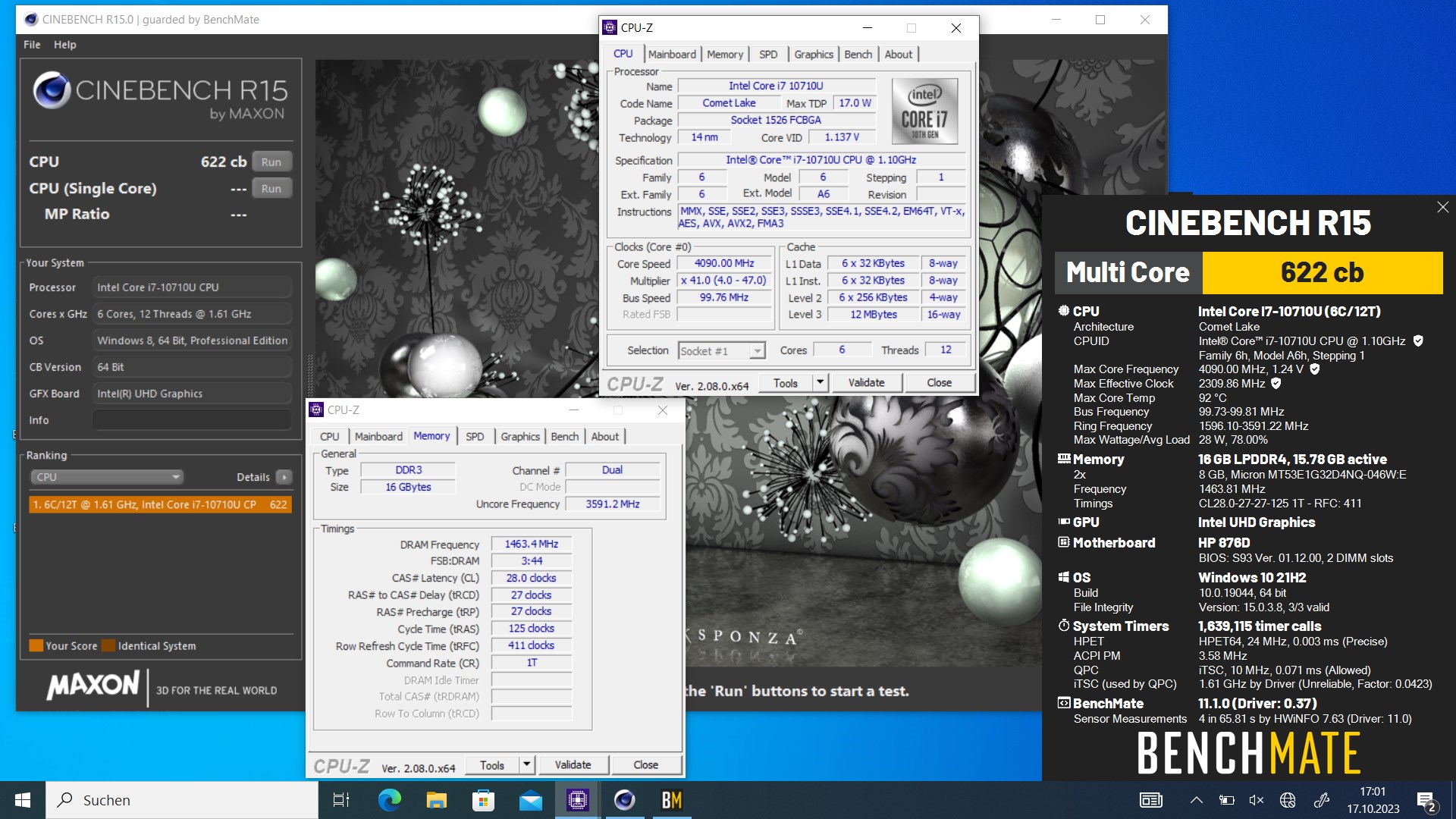Image resolution: width=1456 pixels, height=819 pixels.
Task: Open About tab in the CPU-Z window showing Memory timings
Action: click(x=605, y=437)
